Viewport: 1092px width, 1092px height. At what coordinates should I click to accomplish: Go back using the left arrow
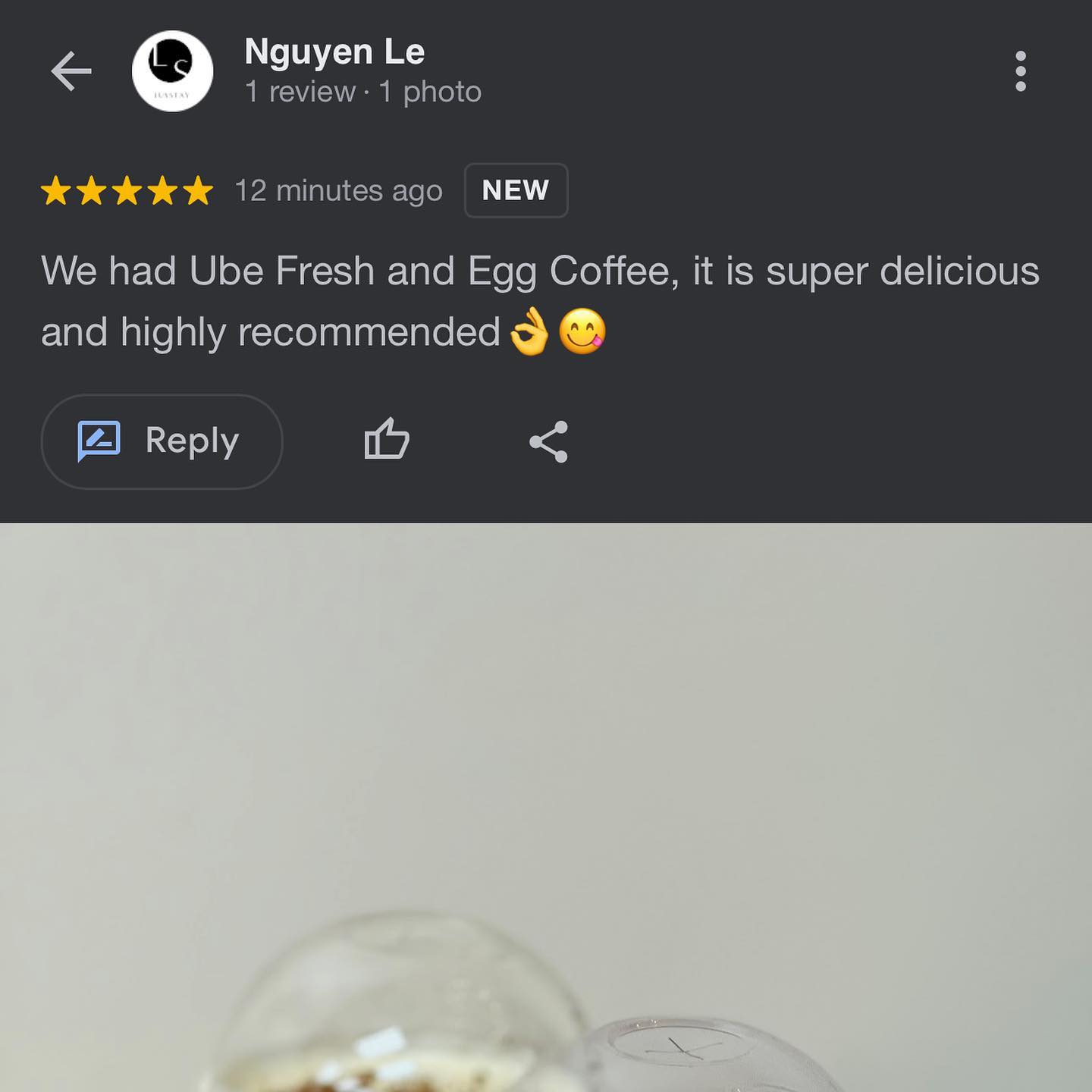click(x=71, y=71)
